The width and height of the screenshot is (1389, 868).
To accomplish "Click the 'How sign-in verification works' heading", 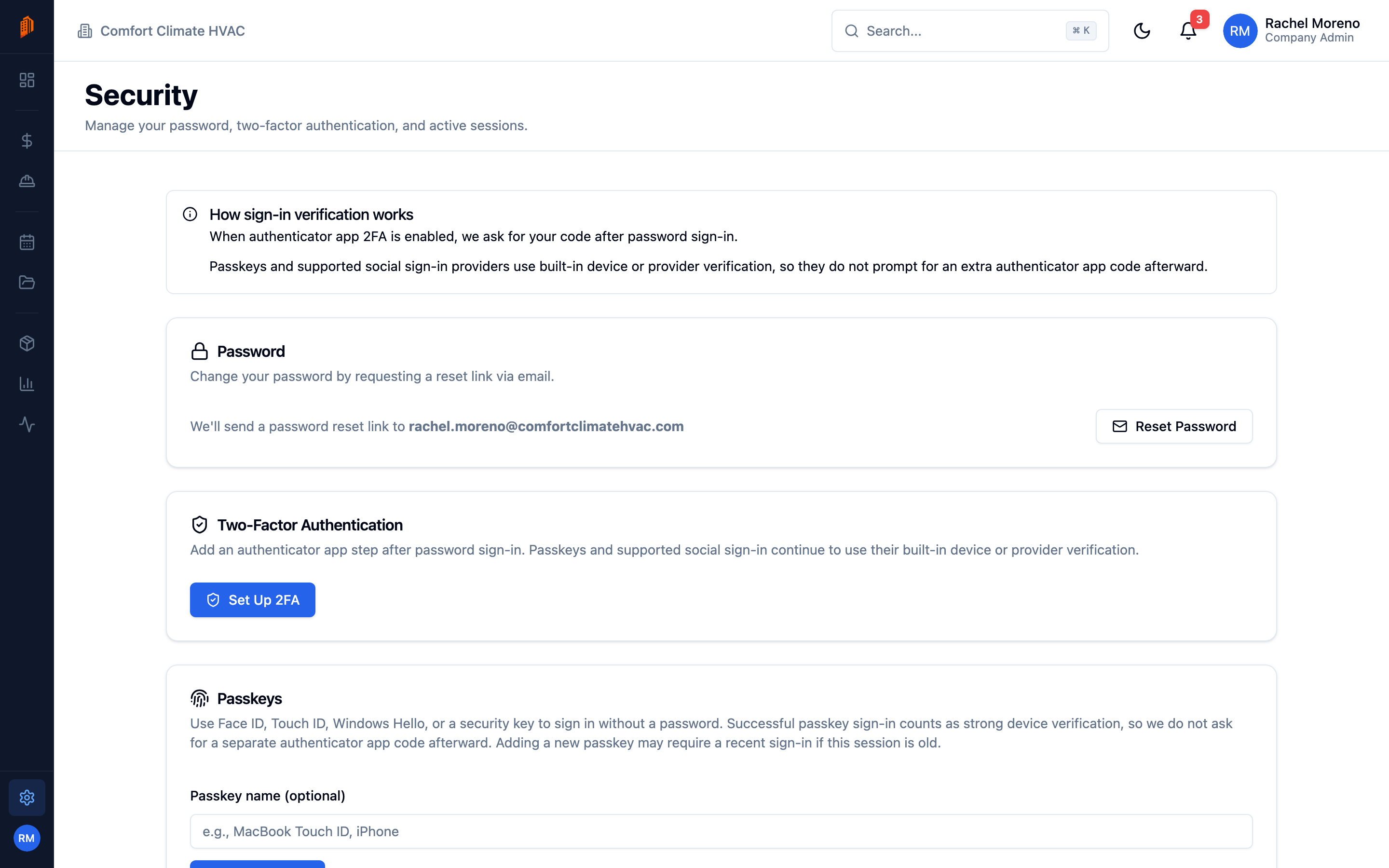I will coord(311,215).
